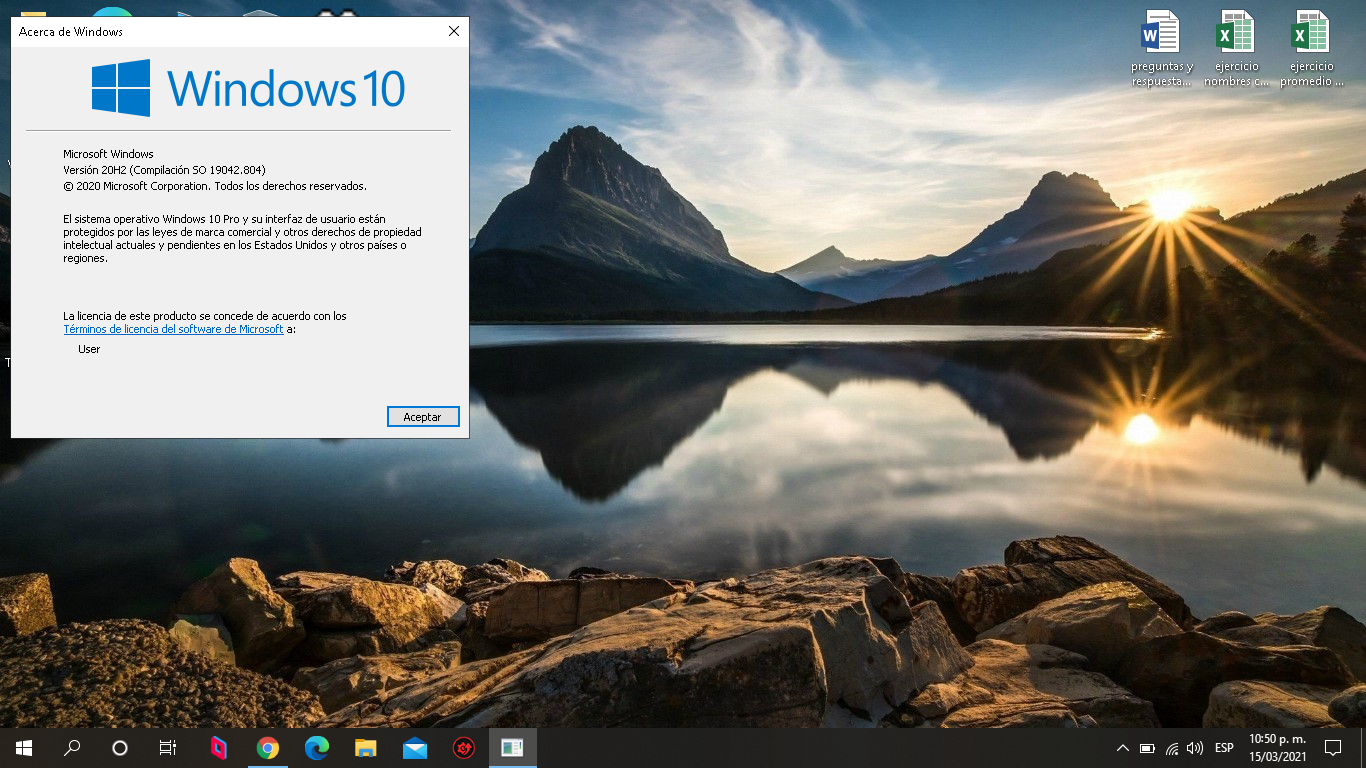Open the Wi-Fi network tray icon
The image size is (1366, 768).
1171,748
